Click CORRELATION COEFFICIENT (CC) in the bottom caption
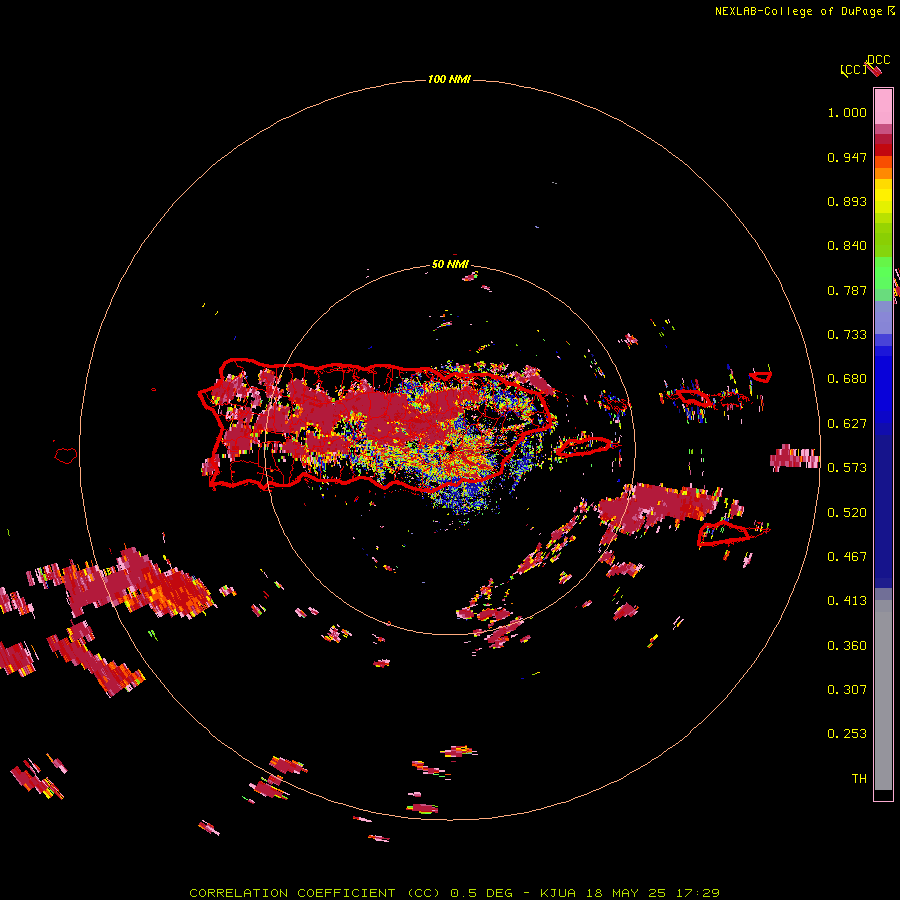900x900 pixels. 315,893
